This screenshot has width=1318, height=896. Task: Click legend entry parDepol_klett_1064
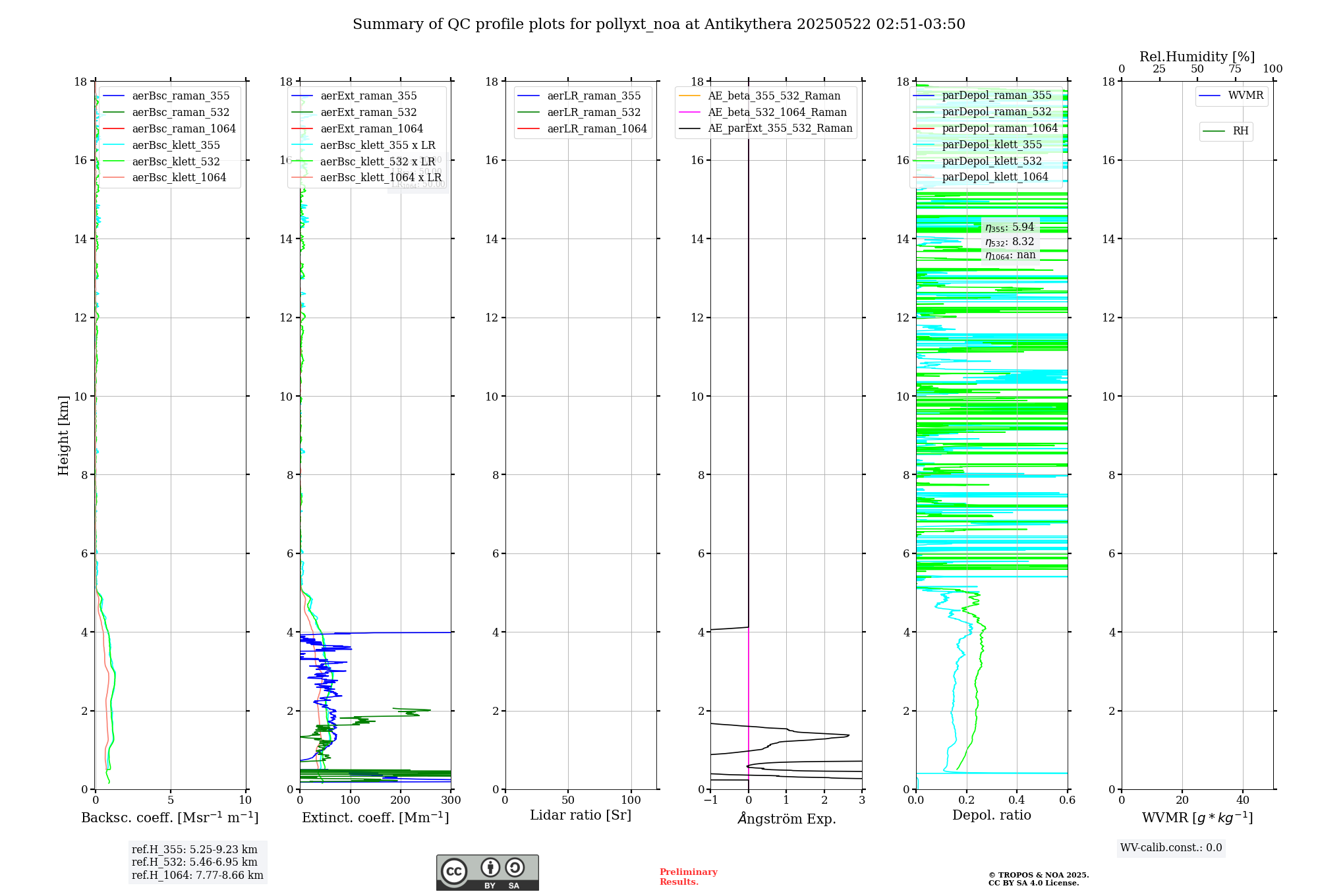point(982,177)
